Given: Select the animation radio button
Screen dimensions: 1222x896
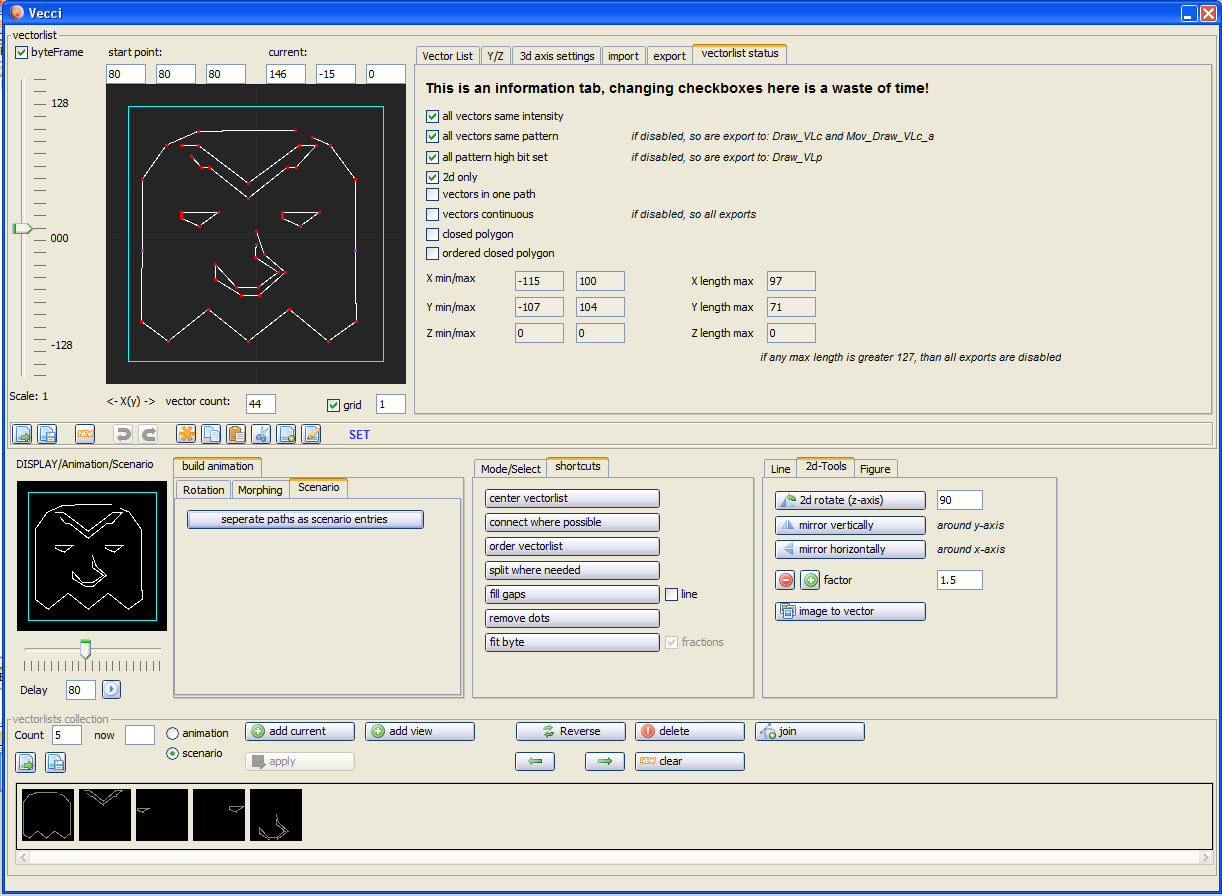Looking at the screenshot, I should coord(173,733).
